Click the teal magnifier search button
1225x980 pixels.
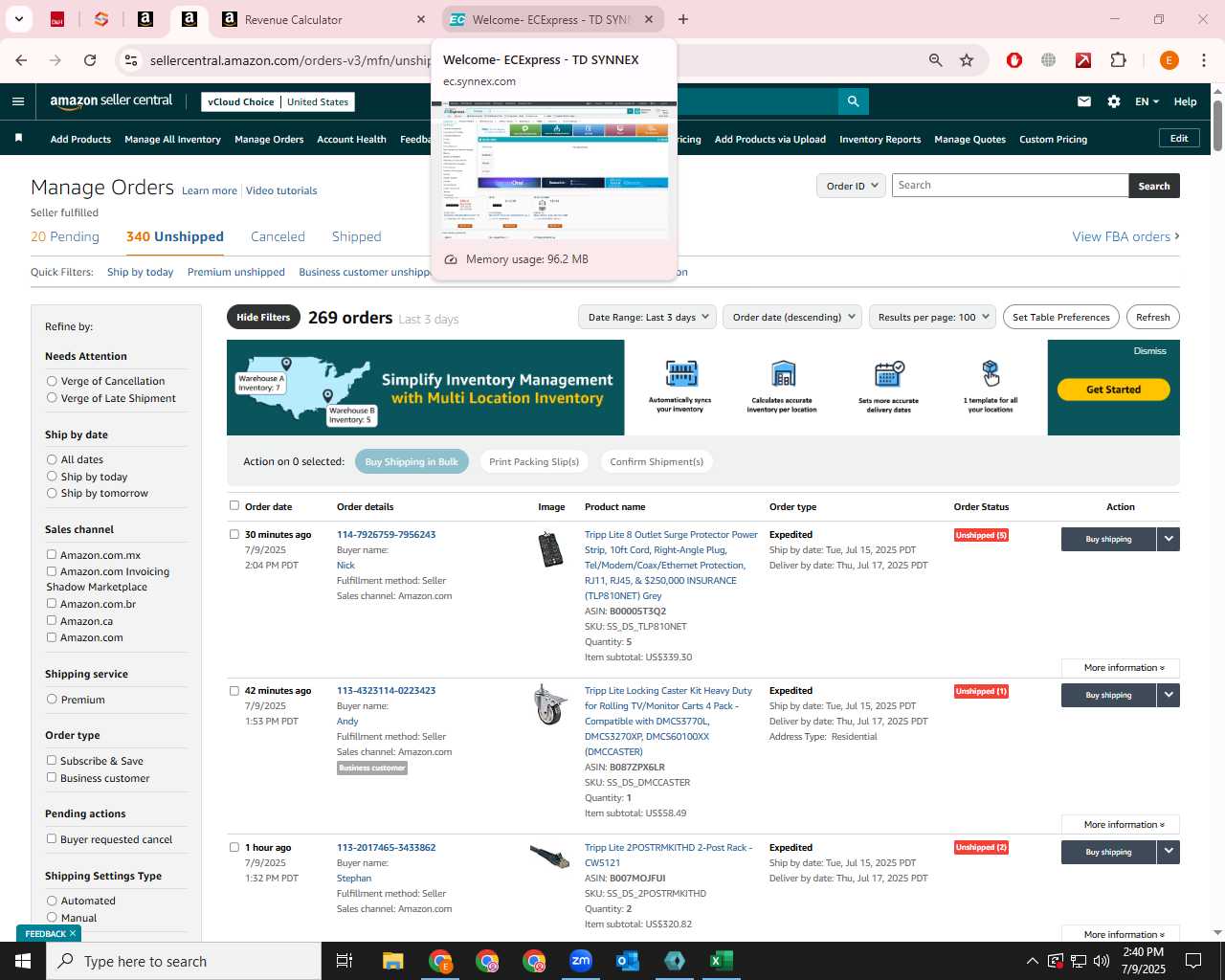tap(853, 101)
